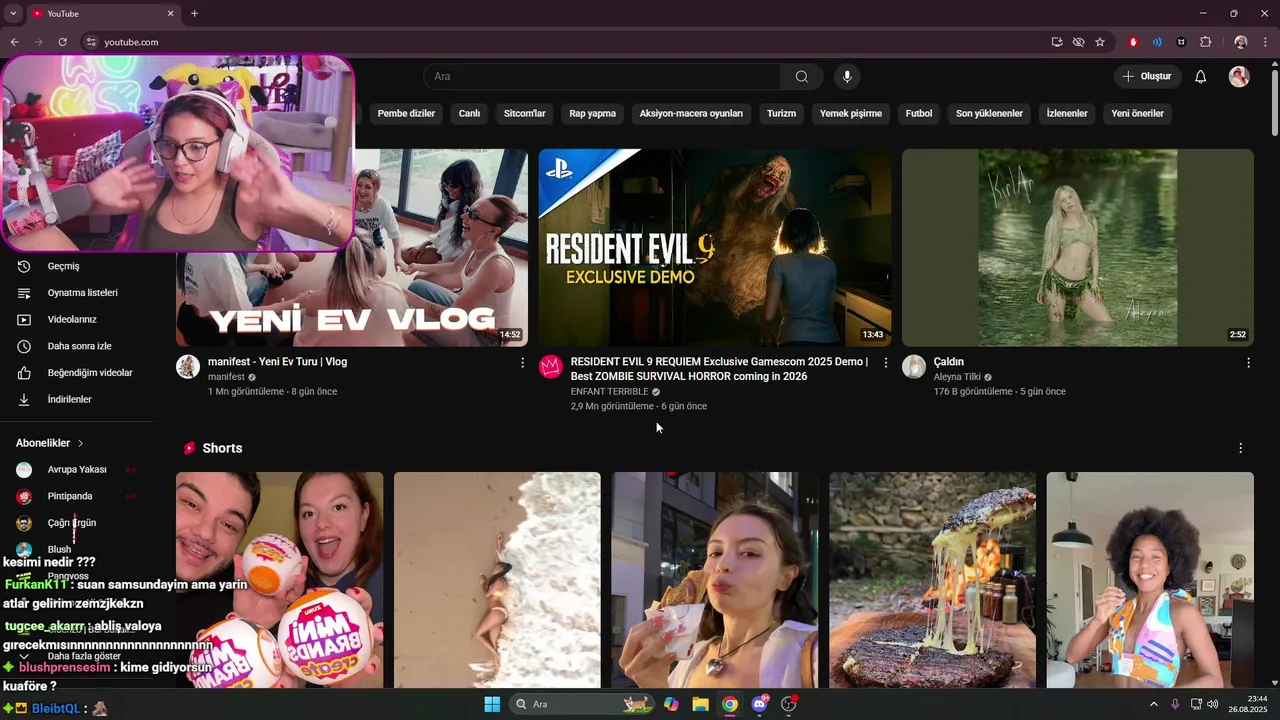1280x720 pixels.
Task: Play the Yeni Ev Vlog video thumbnail
Action: pos(440,248)
